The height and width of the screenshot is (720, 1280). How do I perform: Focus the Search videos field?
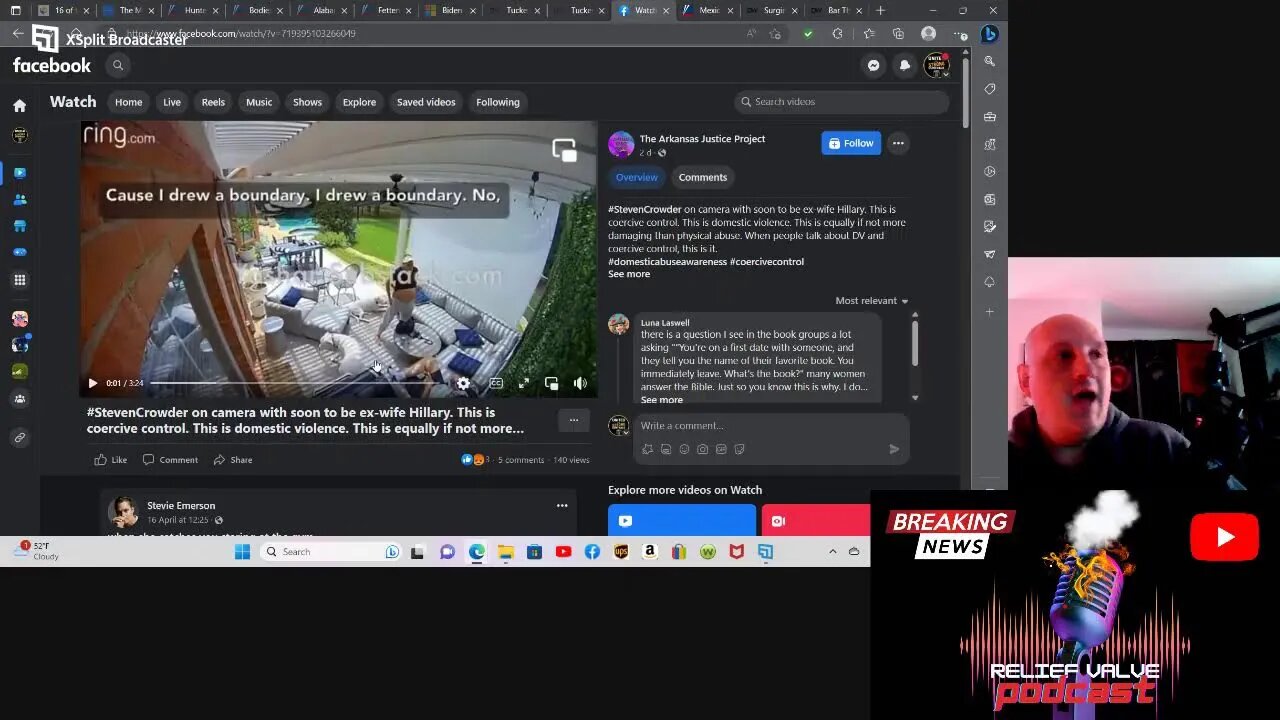[841, 102]
